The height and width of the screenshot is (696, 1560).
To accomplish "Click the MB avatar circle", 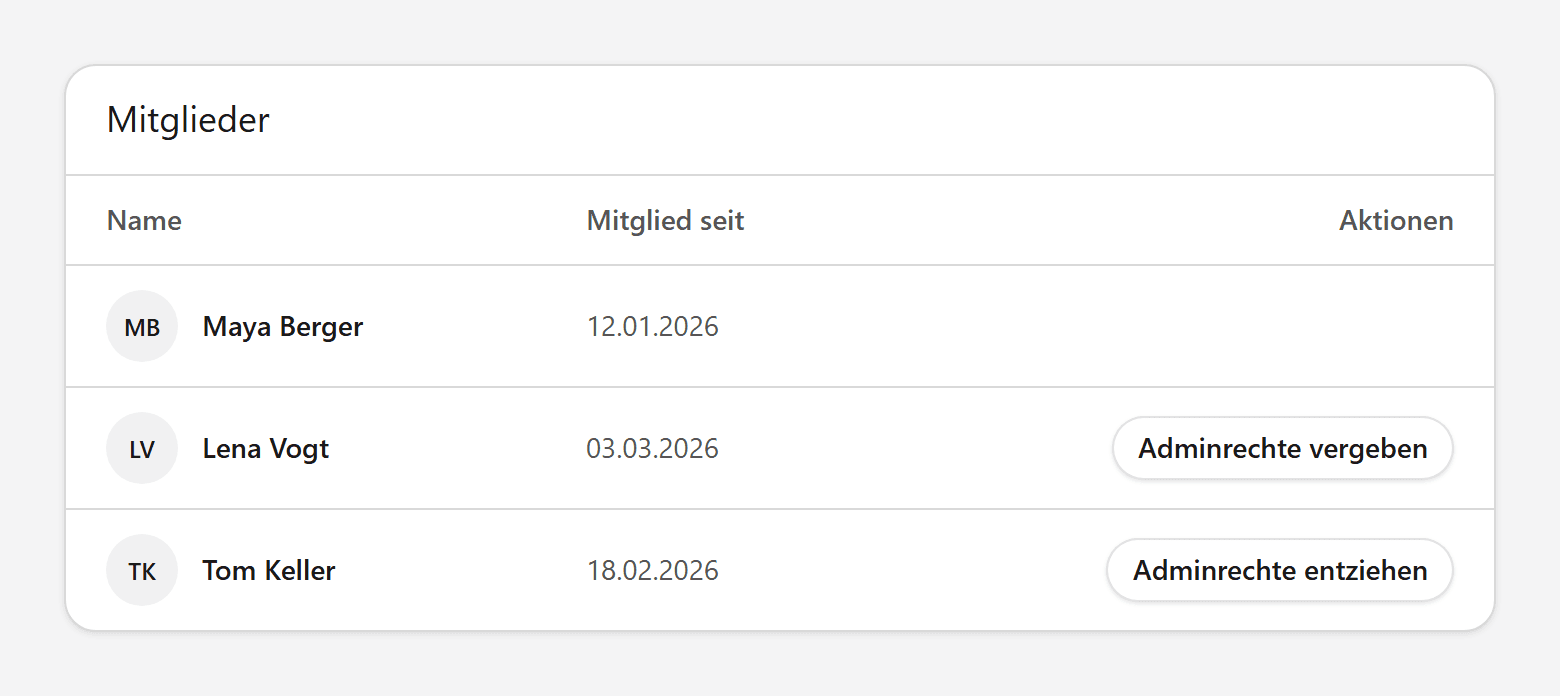I will pos(142,326).
